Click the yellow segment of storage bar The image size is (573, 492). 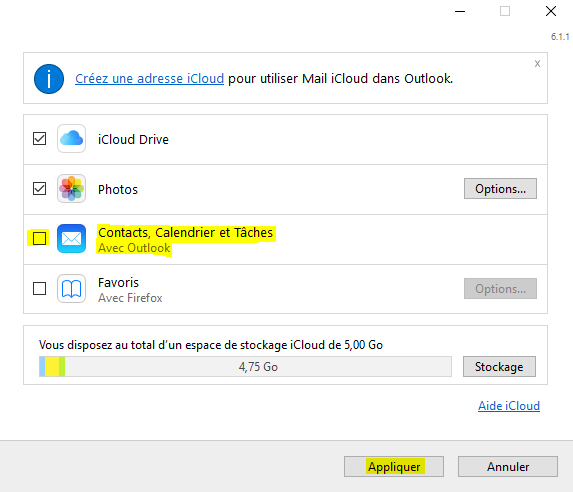[x=52, y=367]
